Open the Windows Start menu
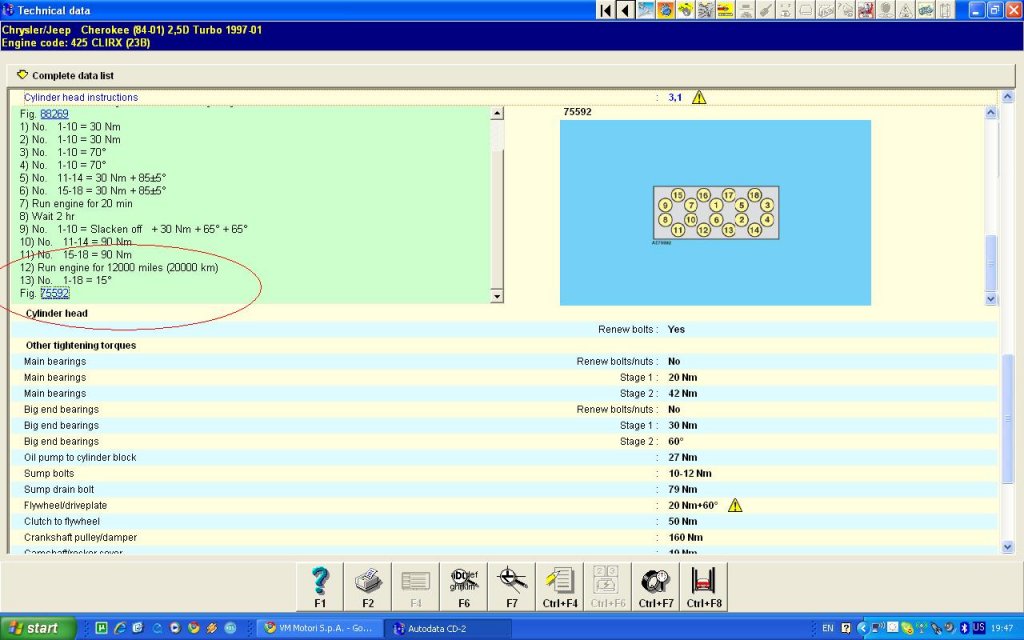The width and height of the screenshot is (1024, 640). [x=37, y=628]
